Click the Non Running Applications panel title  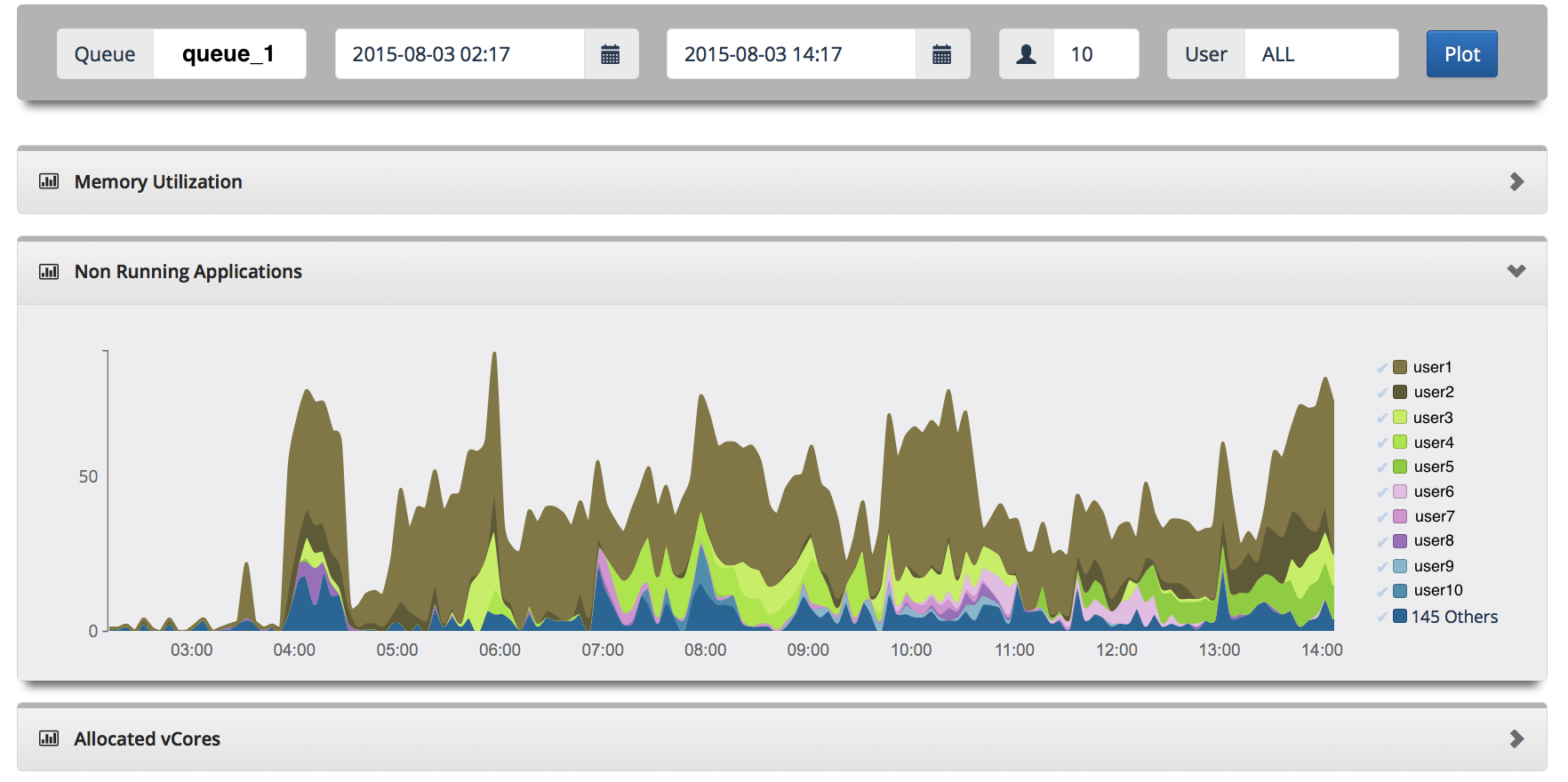(x=188, y=271)
